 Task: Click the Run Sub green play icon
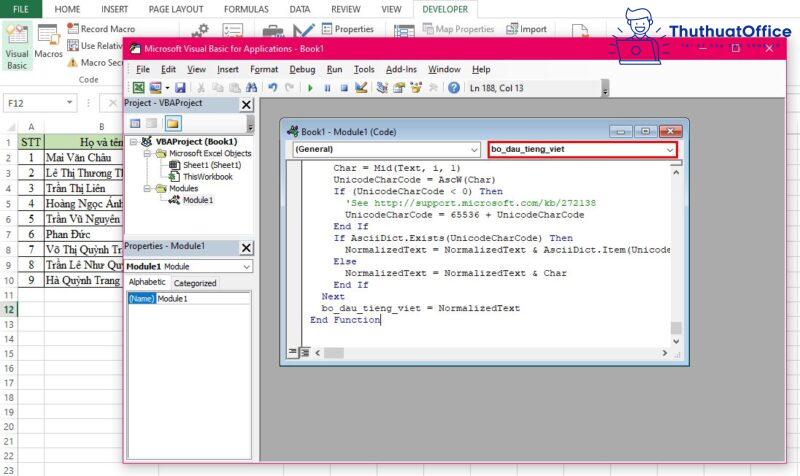tap(311, 88)
